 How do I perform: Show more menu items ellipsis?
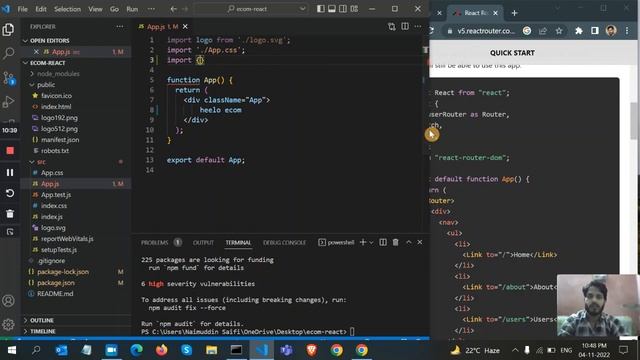151,9
